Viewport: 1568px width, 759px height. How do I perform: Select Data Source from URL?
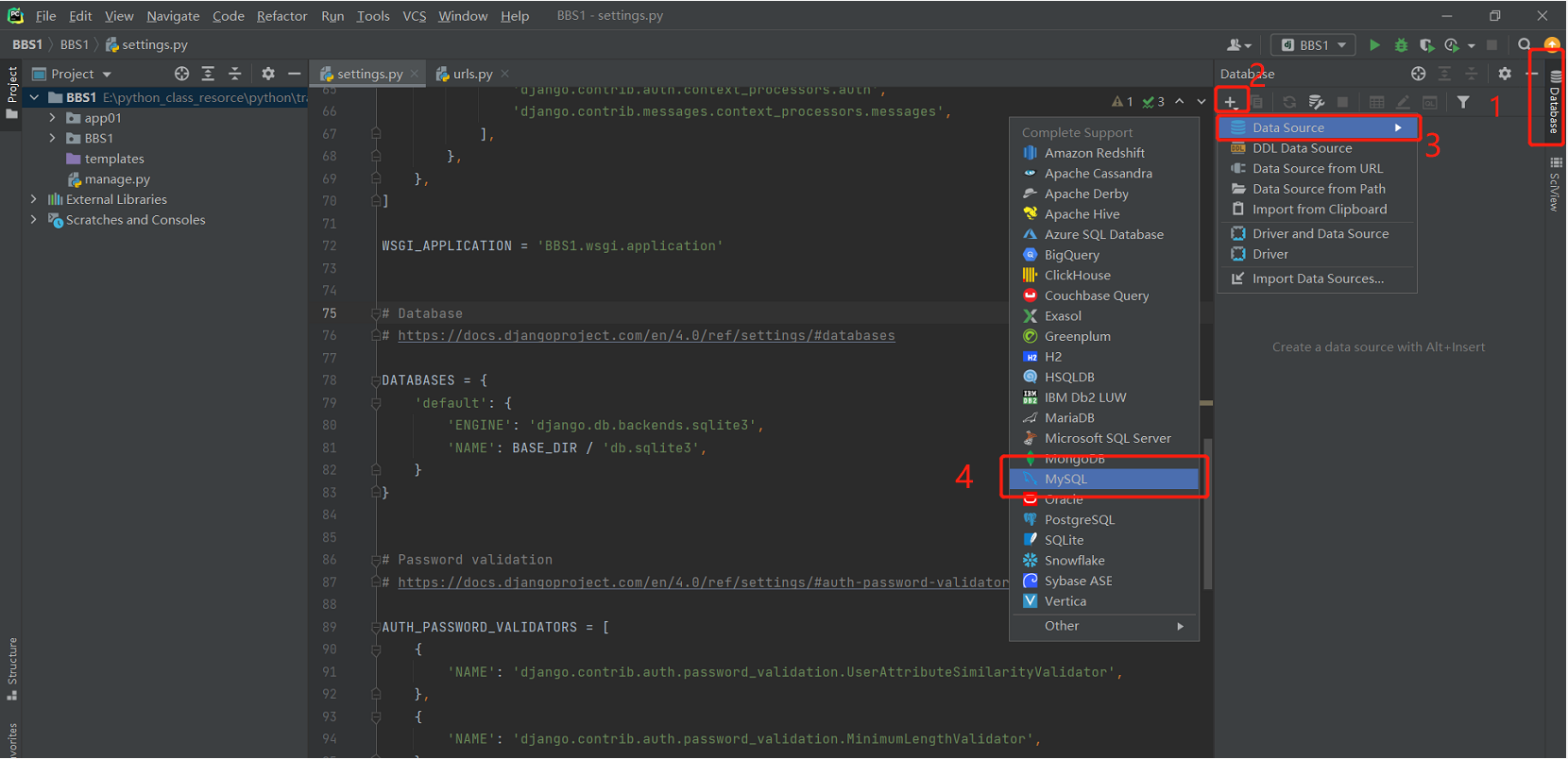click(1318, 169)
